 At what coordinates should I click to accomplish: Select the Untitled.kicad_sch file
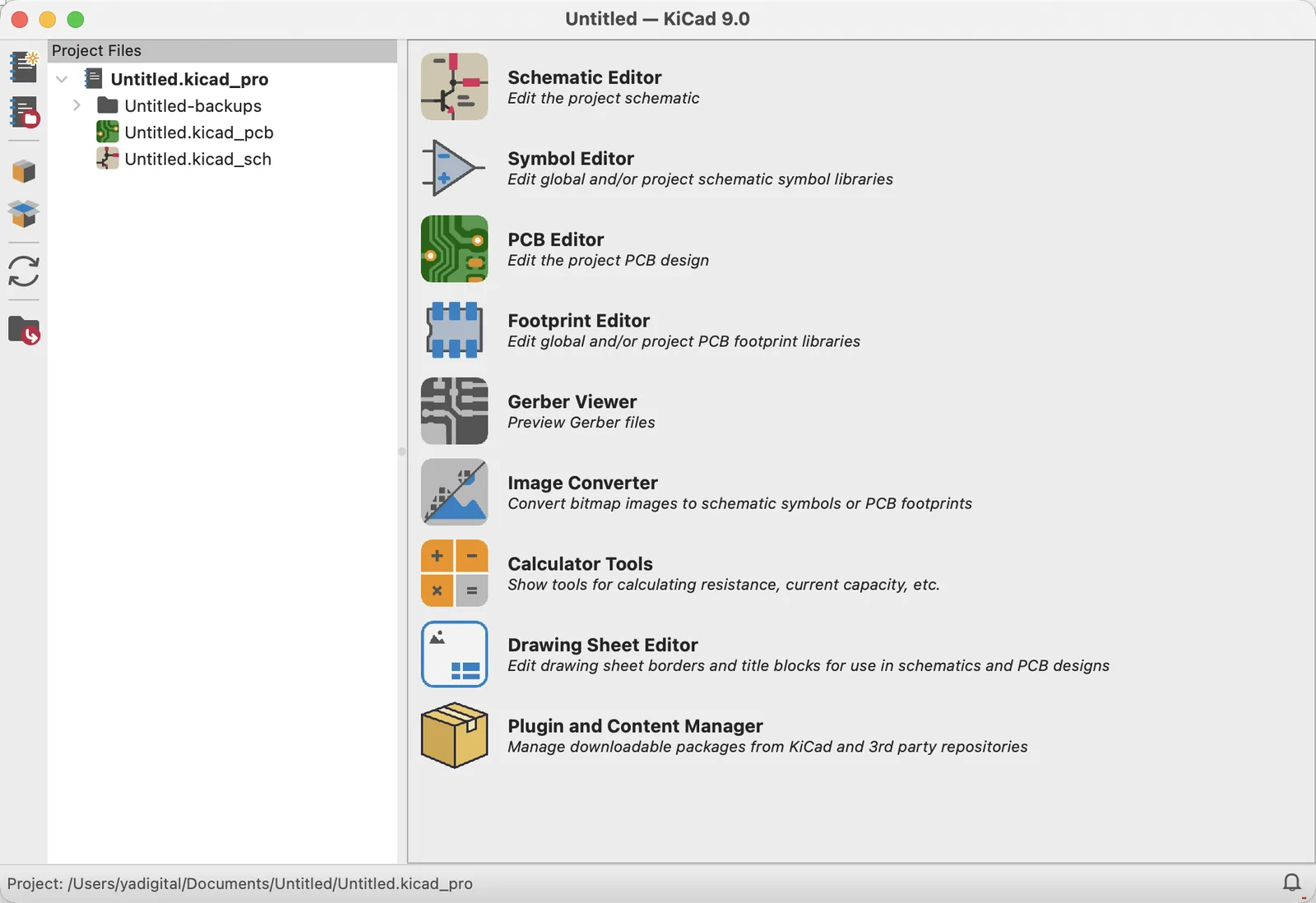point(198,159)
